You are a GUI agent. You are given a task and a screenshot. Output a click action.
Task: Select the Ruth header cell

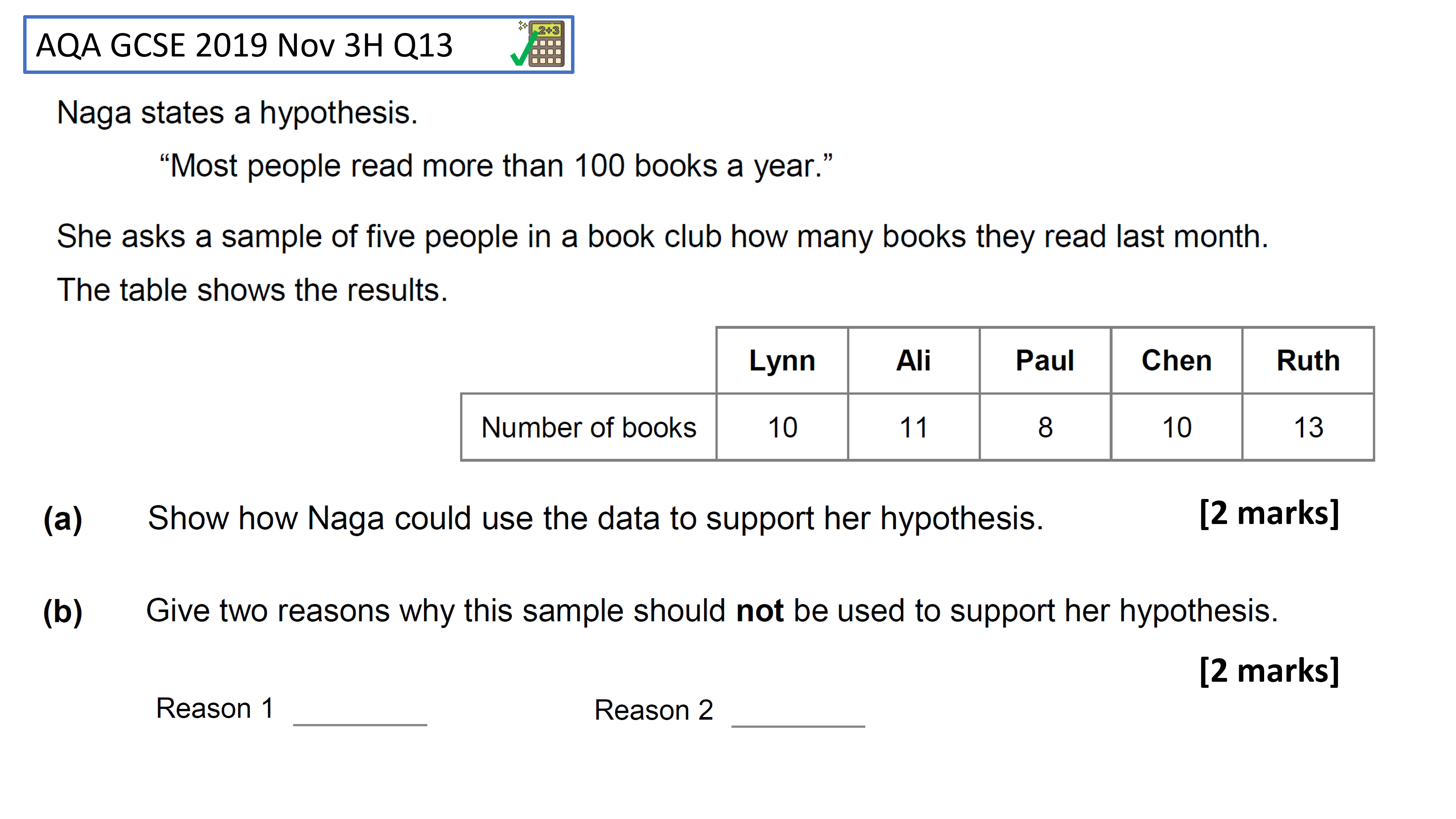(x=1309, y=361)
